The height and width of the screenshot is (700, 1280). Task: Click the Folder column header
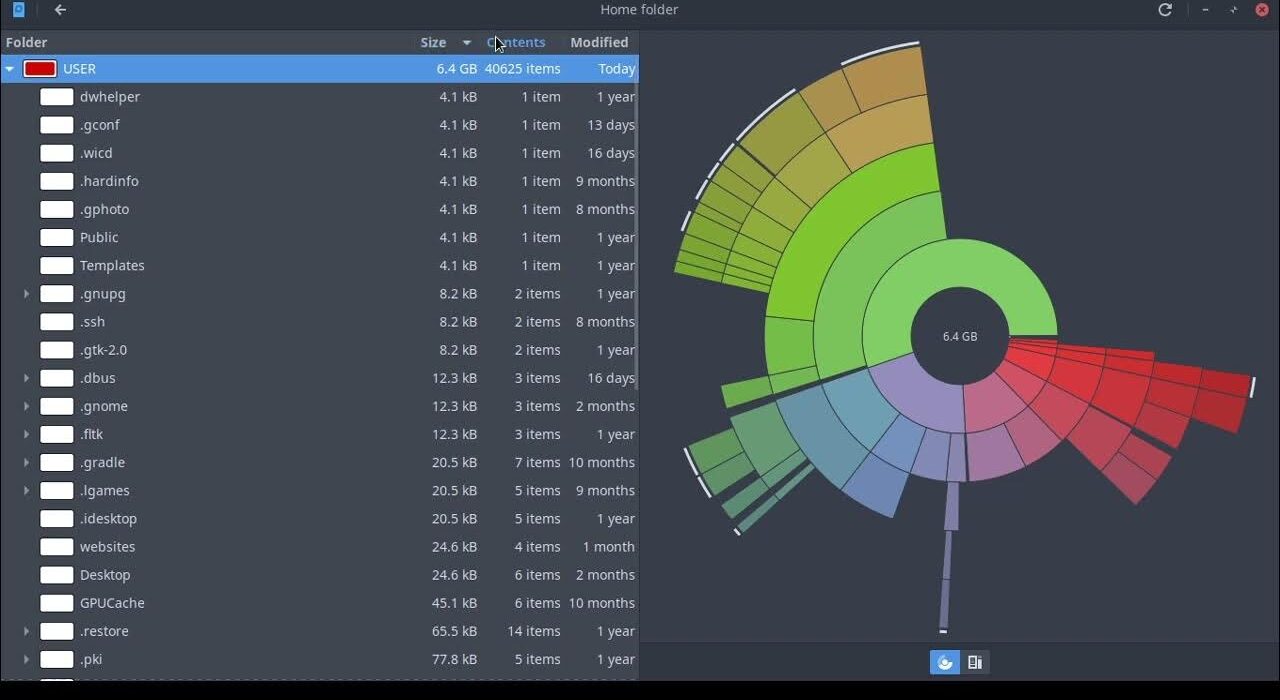[x=27, y=42]
